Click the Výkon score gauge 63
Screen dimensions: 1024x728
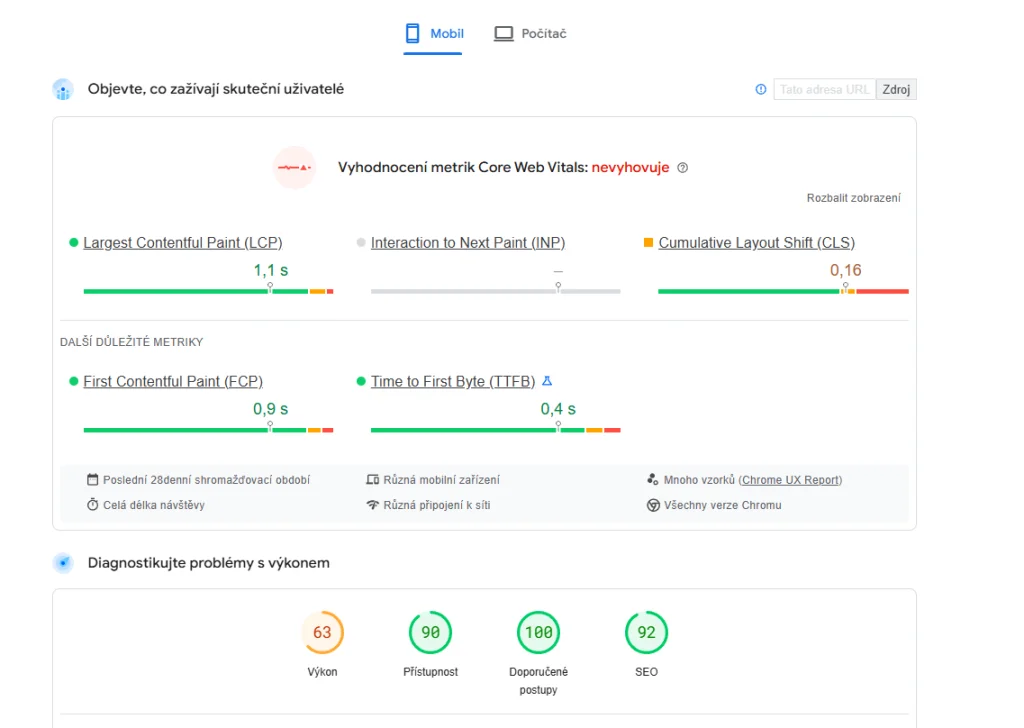coord(322,633)
